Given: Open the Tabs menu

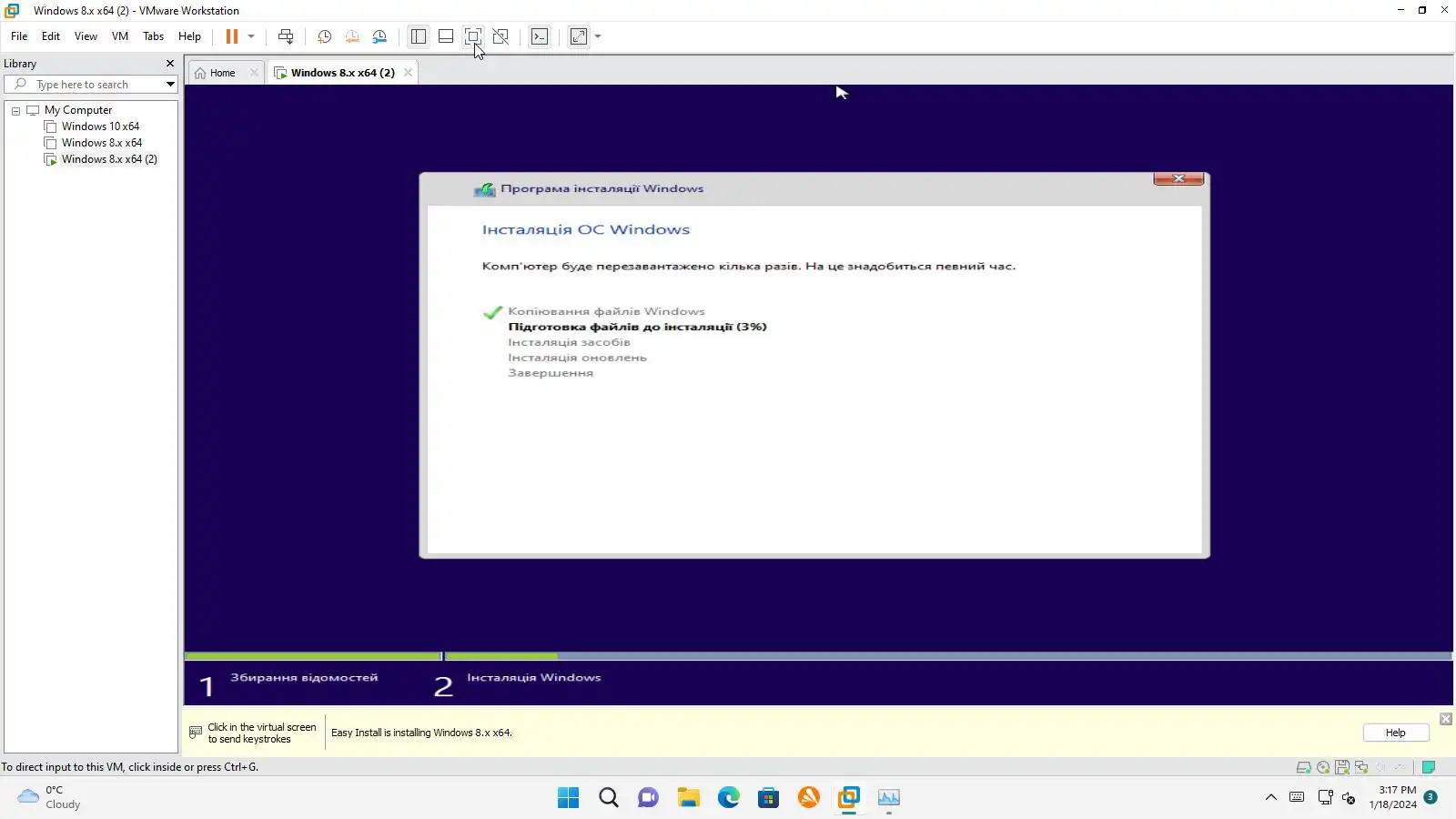Looking at the screenshot, I should (x=154, y=36).
